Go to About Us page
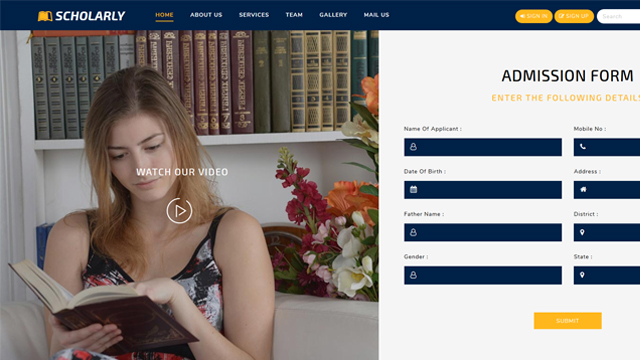 pos(206,15)
